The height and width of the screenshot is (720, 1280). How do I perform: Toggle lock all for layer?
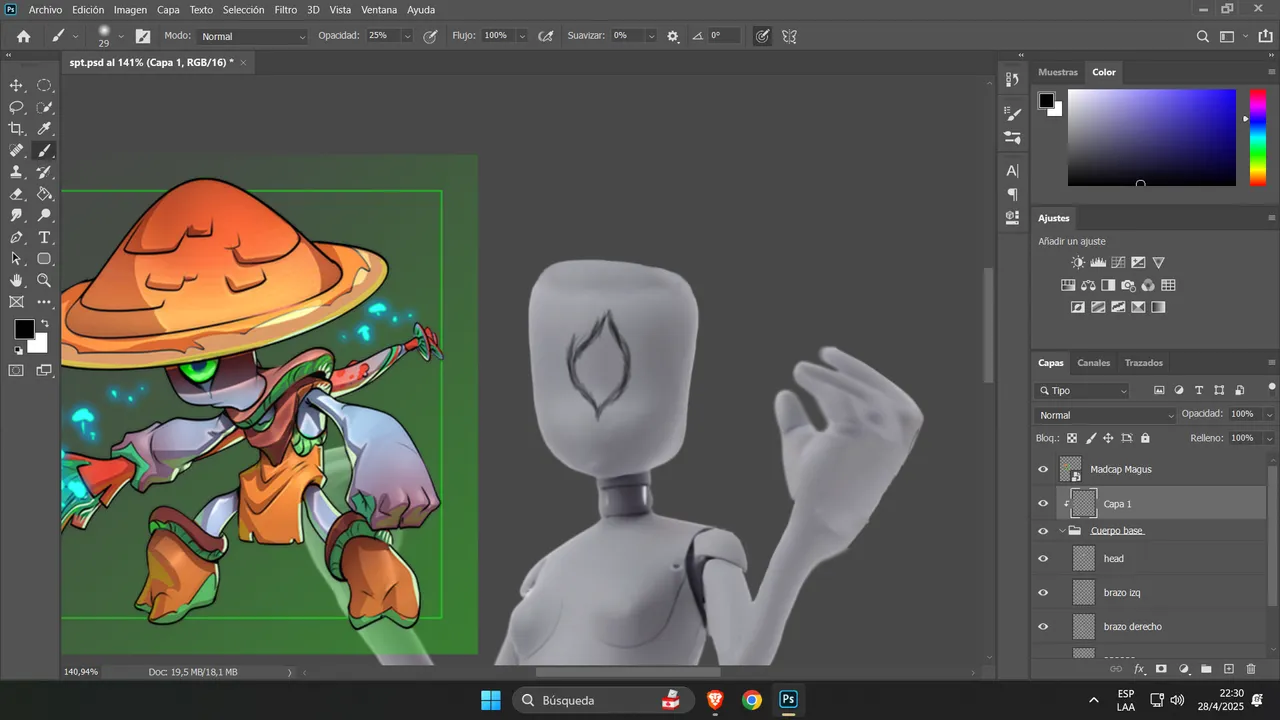pos(1145,438)
